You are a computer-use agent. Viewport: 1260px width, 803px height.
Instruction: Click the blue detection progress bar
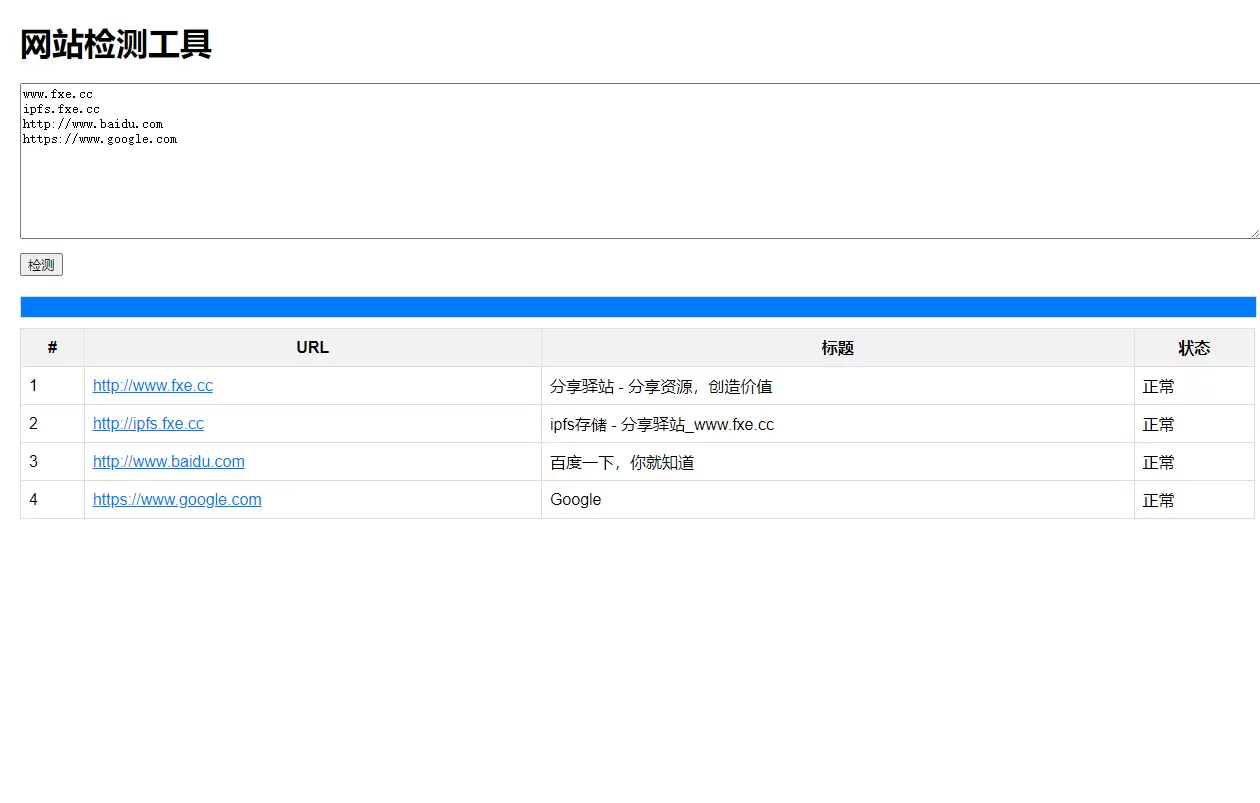coord(638,307)
